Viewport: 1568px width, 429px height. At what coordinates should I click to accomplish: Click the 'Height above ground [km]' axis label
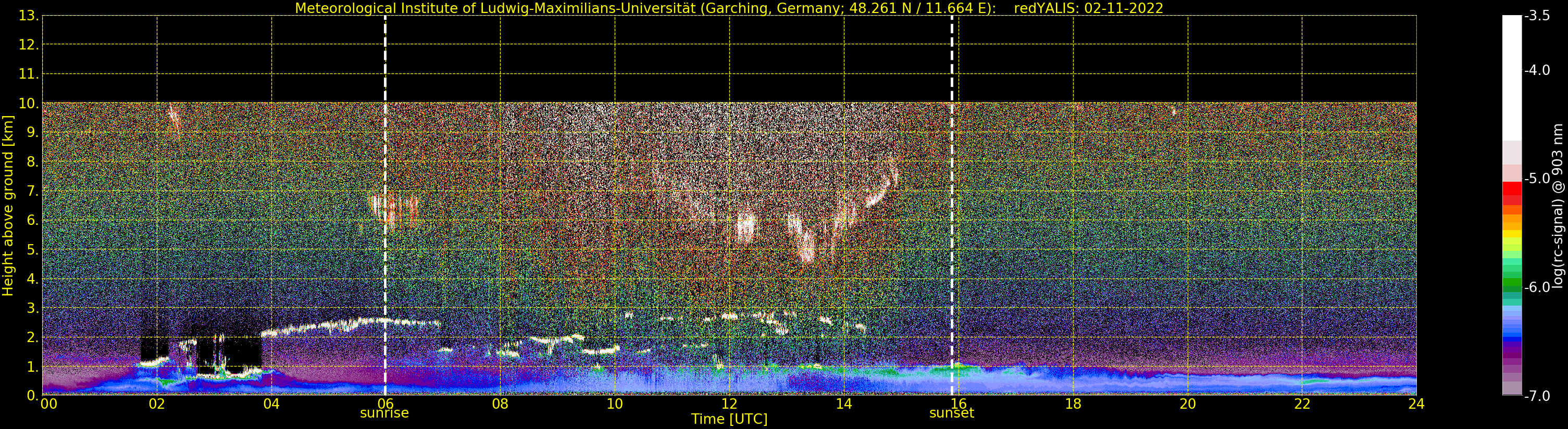tap(8, 205)
